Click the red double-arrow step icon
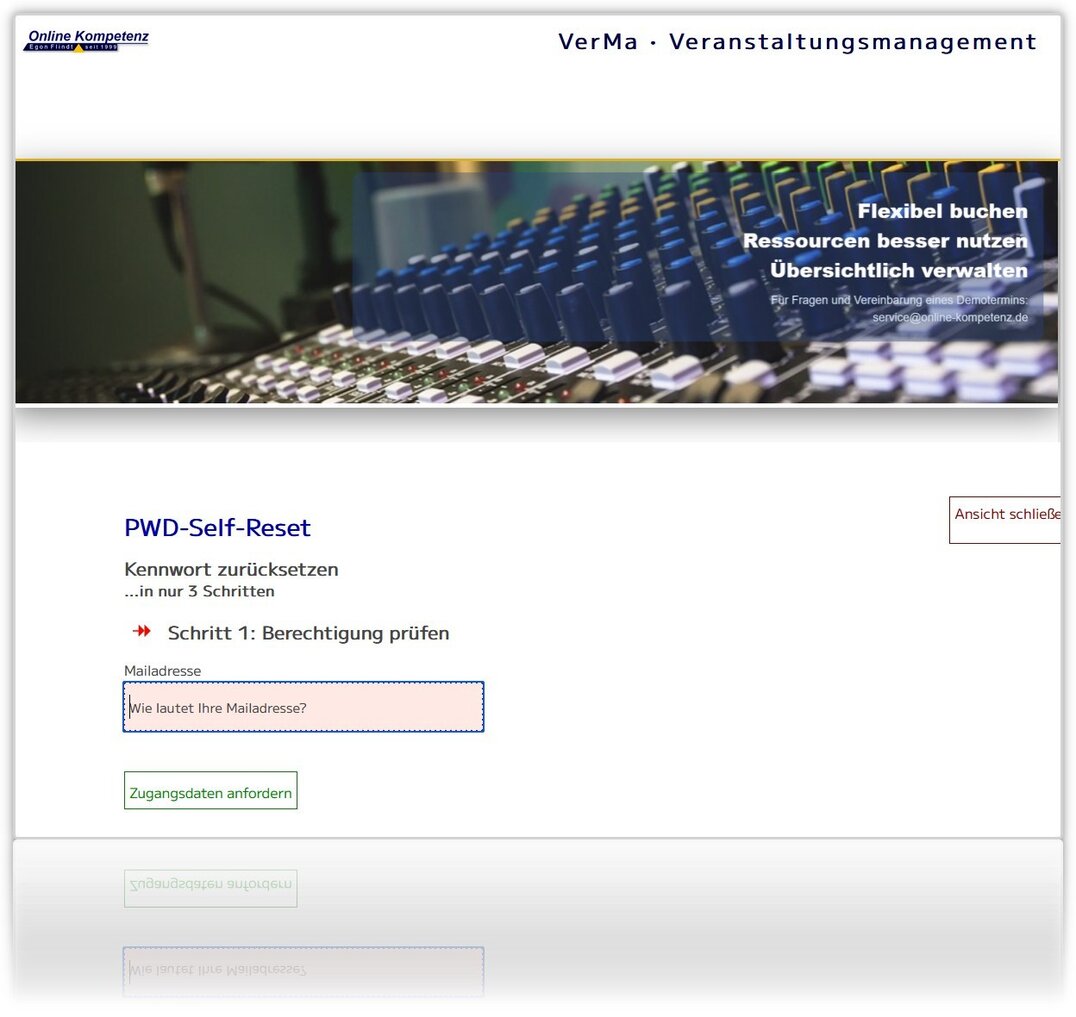 [142, 631]
